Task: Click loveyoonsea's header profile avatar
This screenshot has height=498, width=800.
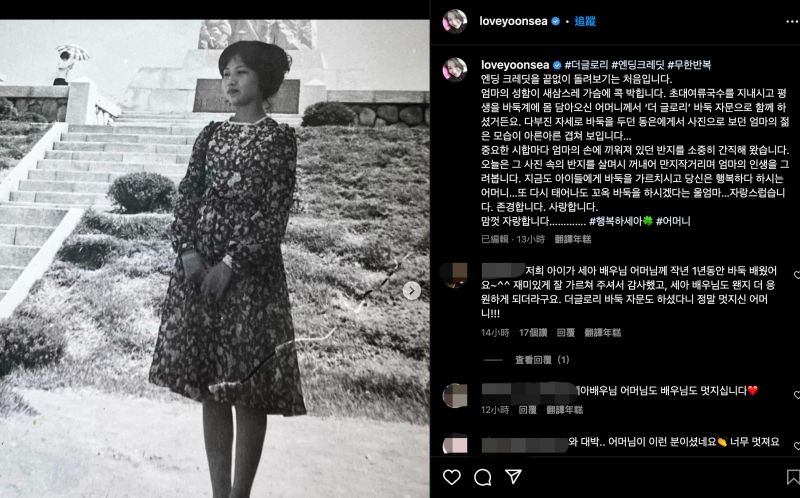Action: (x=455, y=21)
